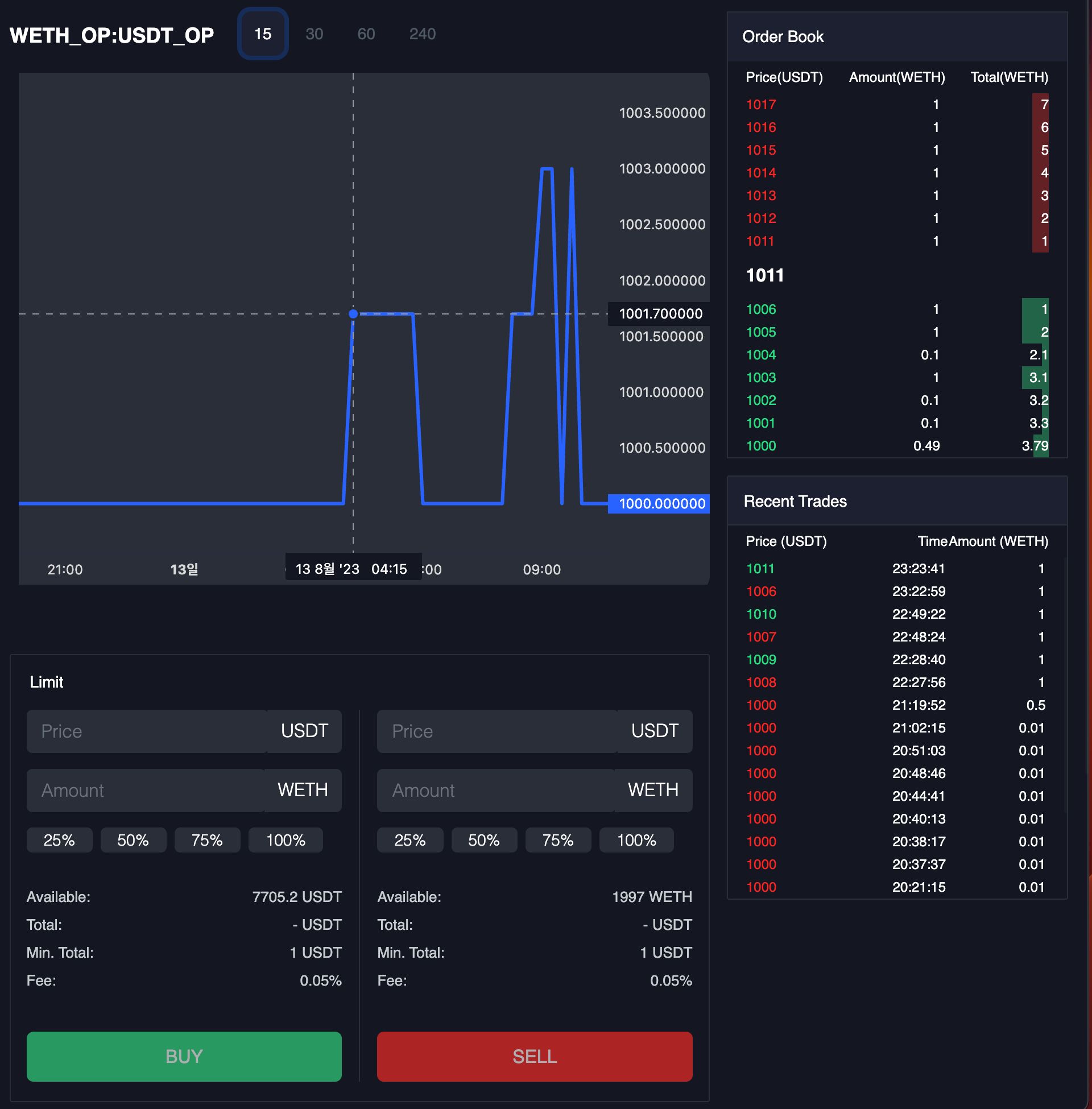1092x1109 pixels.
Task: Select bid order at price 1004
Action: pos(897,355)
